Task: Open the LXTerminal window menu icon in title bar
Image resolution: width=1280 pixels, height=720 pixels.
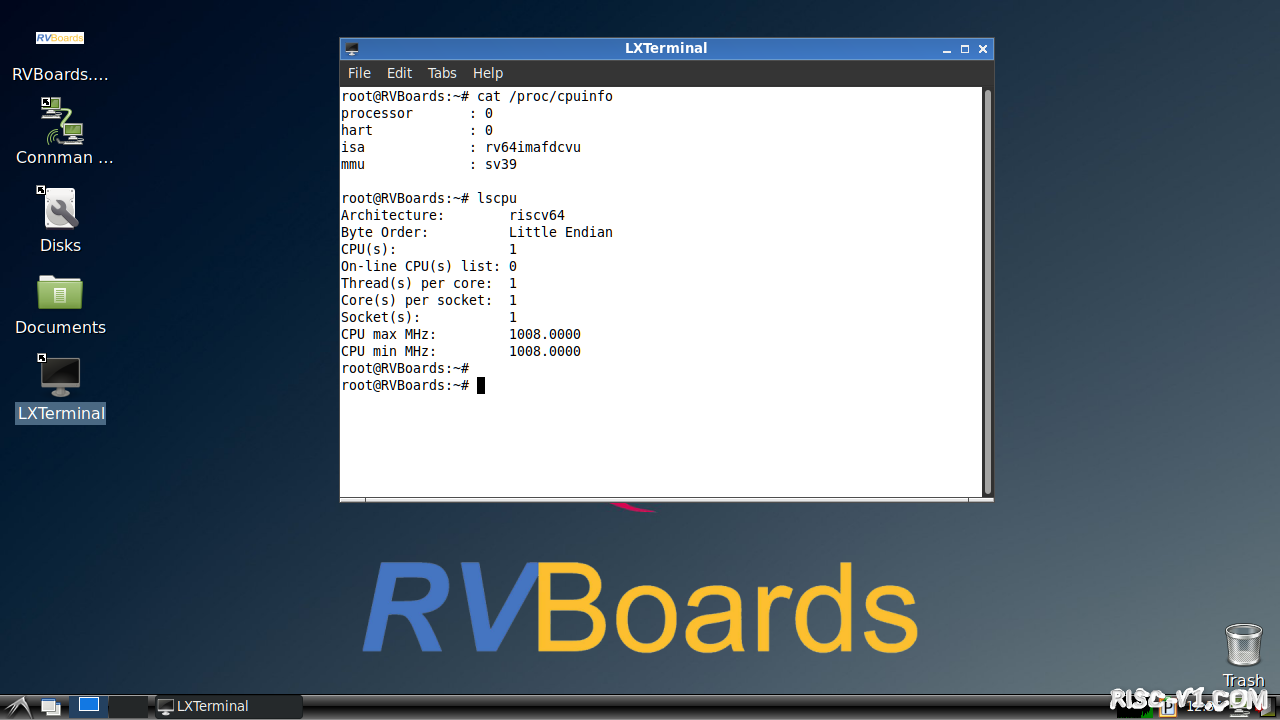Action: click(351, 48)
